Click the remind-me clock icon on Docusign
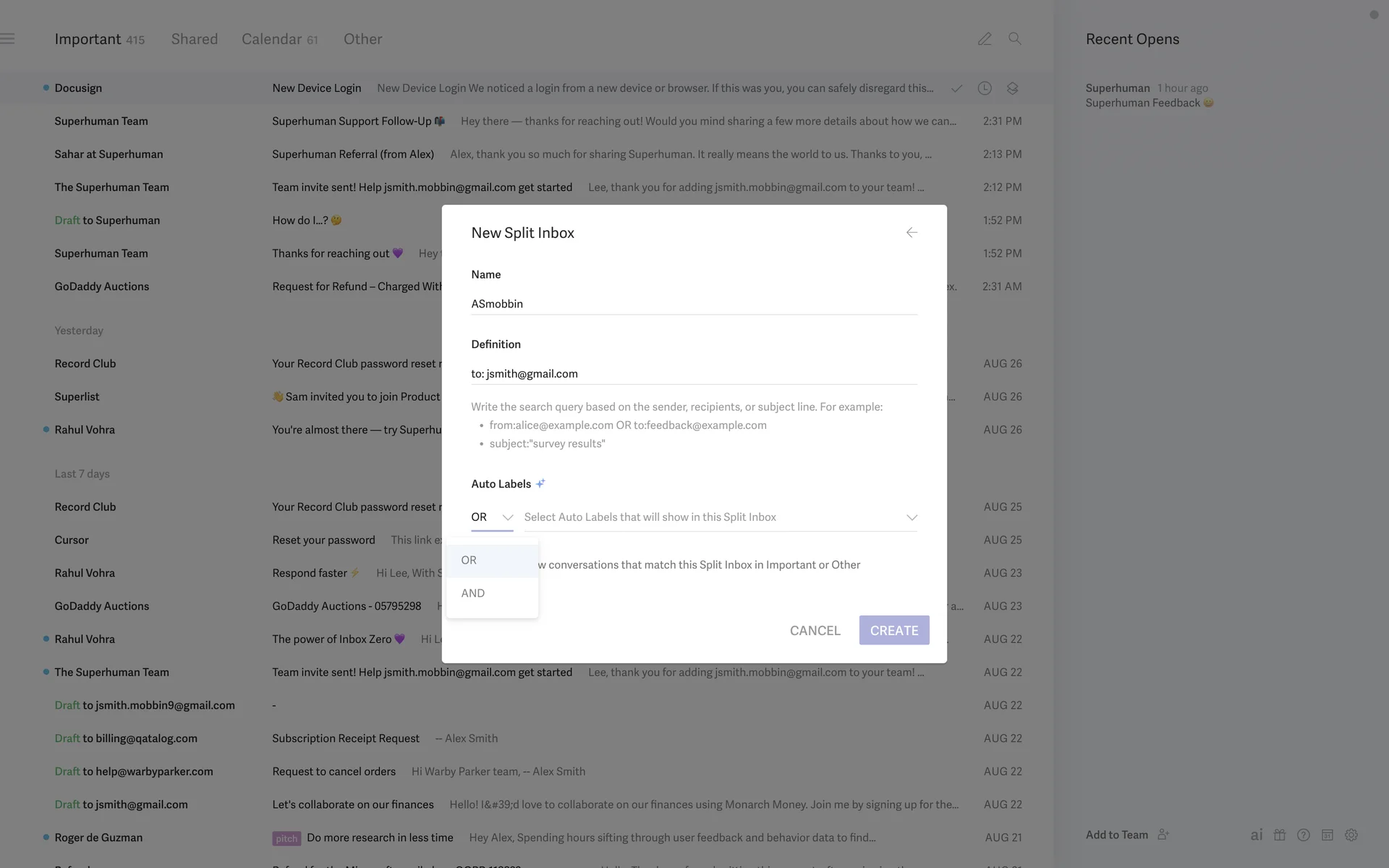Viewport: 1389px width, 868px height. 985,88
